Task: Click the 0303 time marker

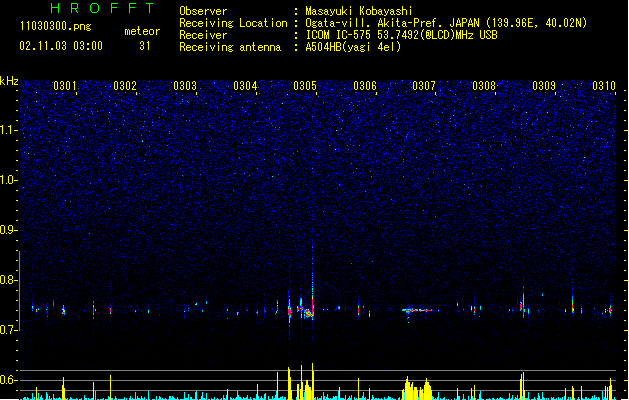Action: [185, 86]
